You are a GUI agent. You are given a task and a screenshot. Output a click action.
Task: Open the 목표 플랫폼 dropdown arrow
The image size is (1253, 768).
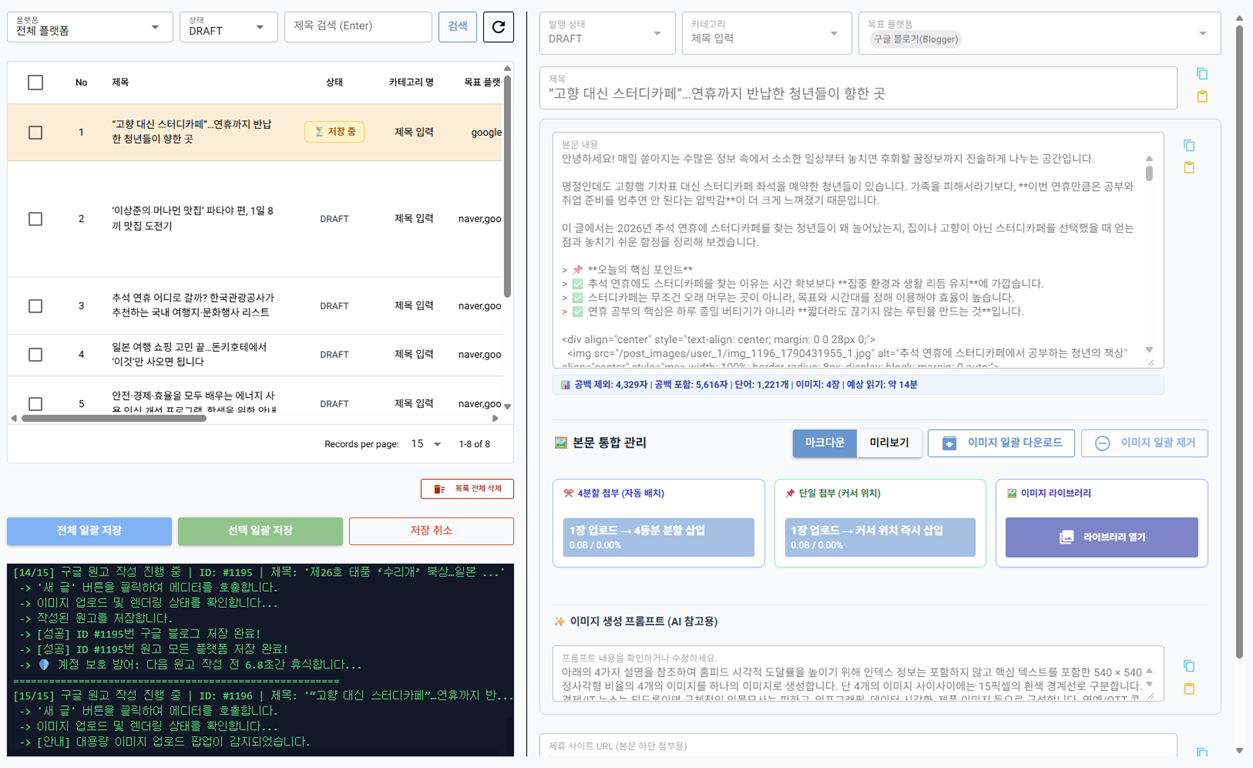(x=1202, y=34)
